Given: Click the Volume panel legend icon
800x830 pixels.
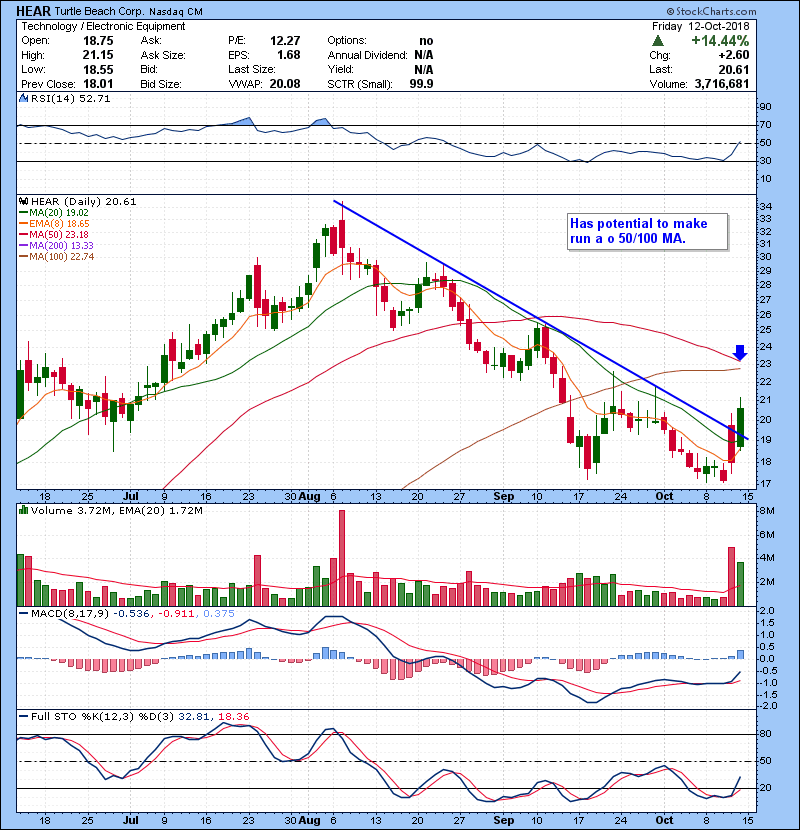Looking at the screenshot, I should coord(24,511).
